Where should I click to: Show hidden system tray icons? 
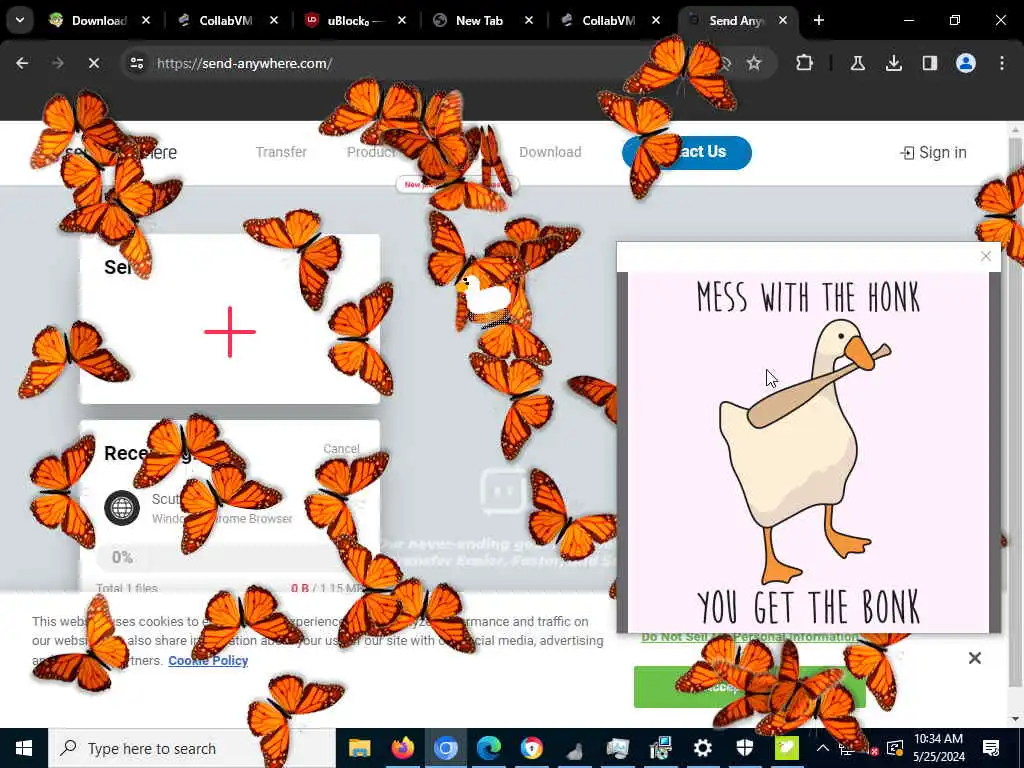pos(823,748)
